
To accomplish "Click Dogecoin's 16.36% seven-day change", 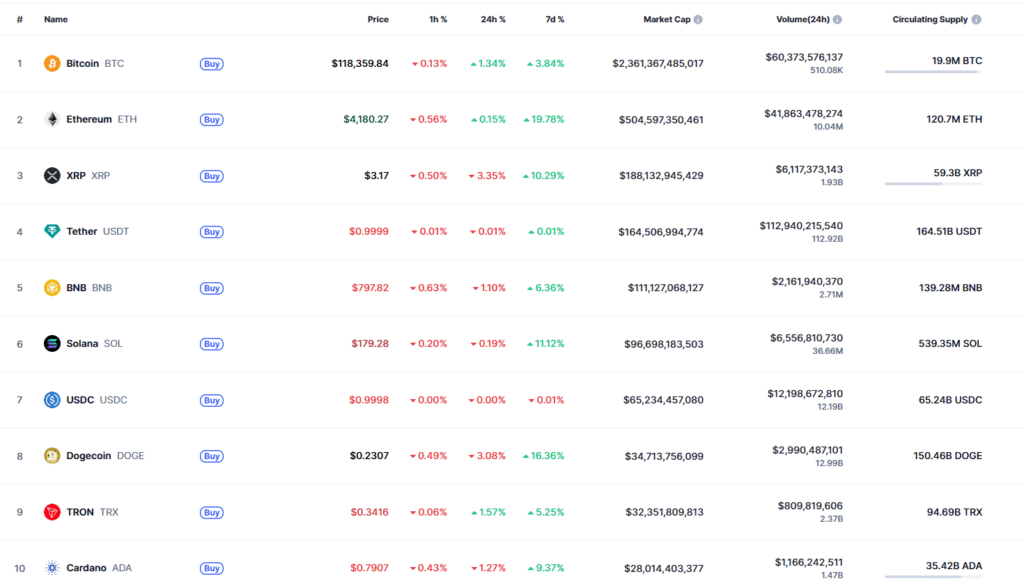I will [543, 455].
